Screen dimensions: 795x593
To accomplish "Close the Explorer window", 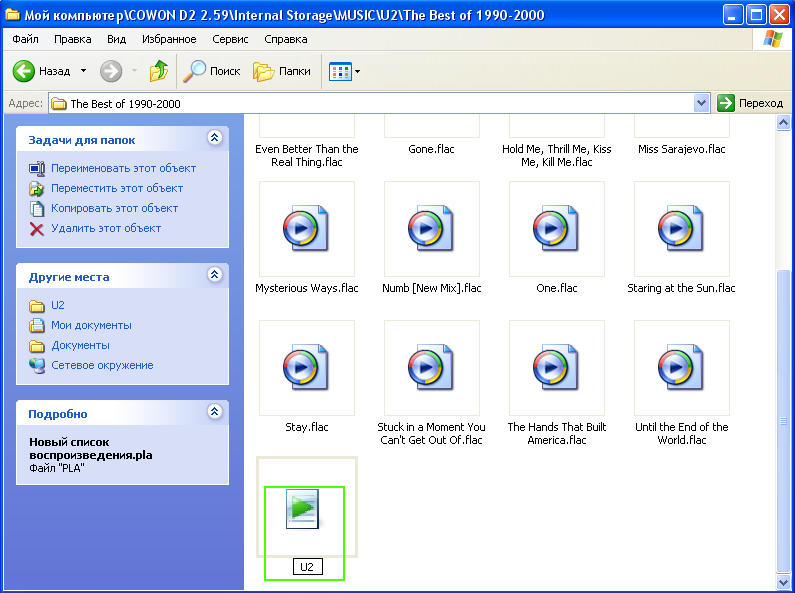I will coord(779,15).
